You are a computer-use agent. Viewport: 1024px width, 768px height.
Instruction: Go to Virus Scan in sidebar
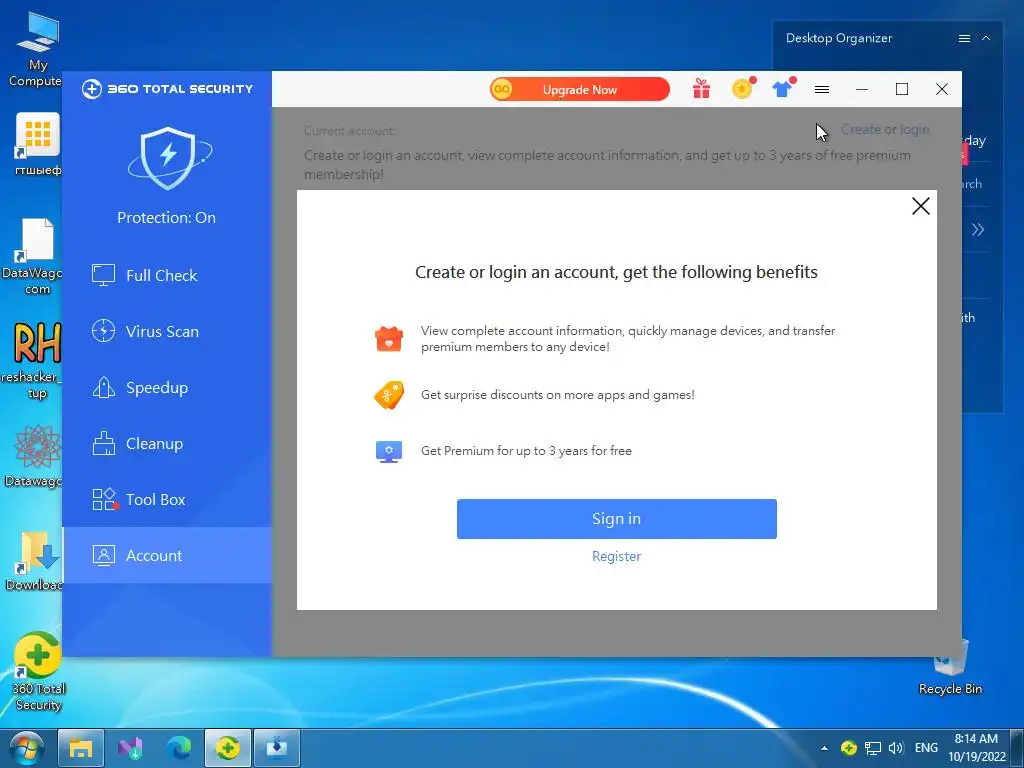coord(167,332)
